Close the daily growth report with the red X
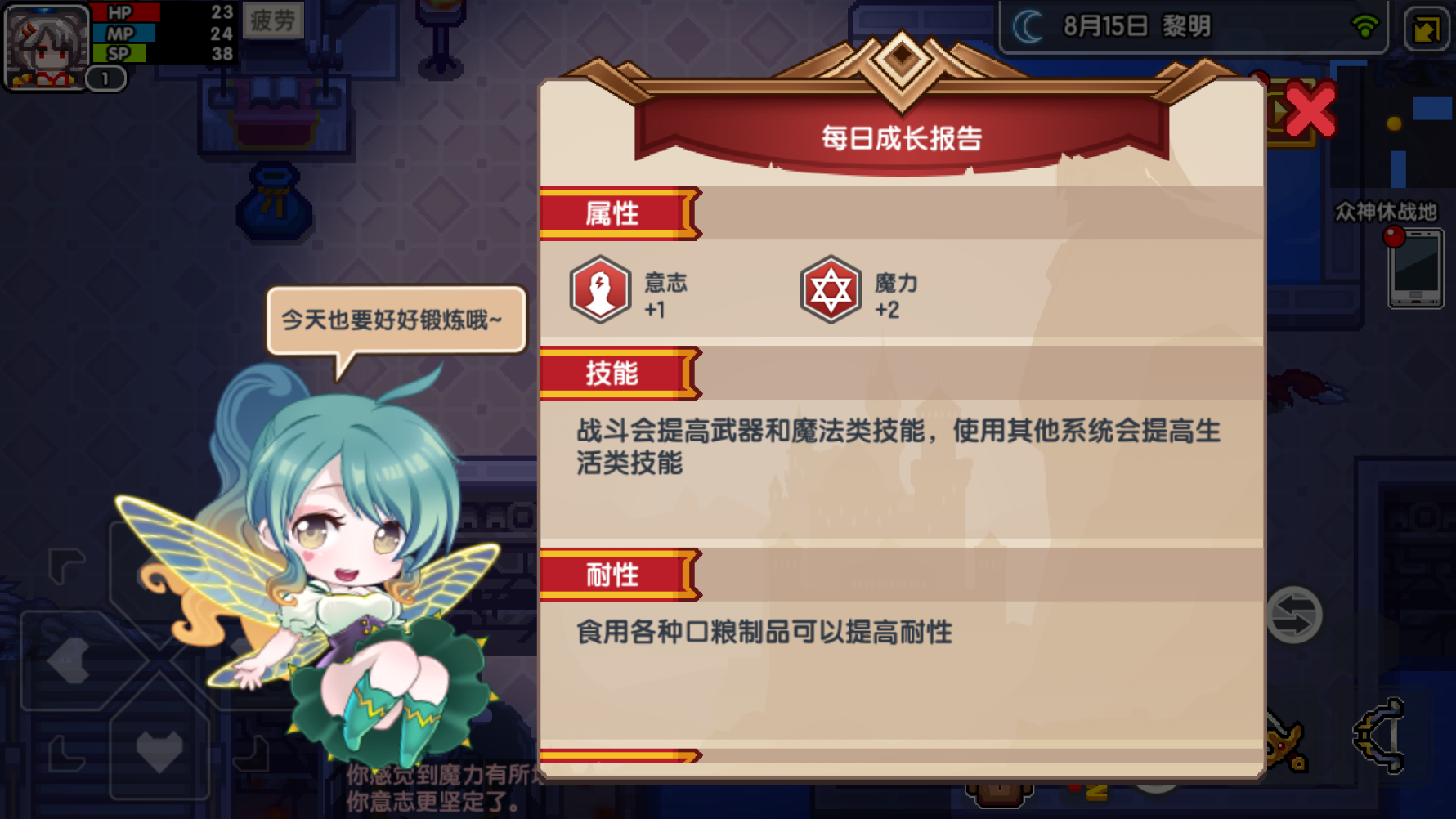The image size is (1456, 819). point(1310,110)
